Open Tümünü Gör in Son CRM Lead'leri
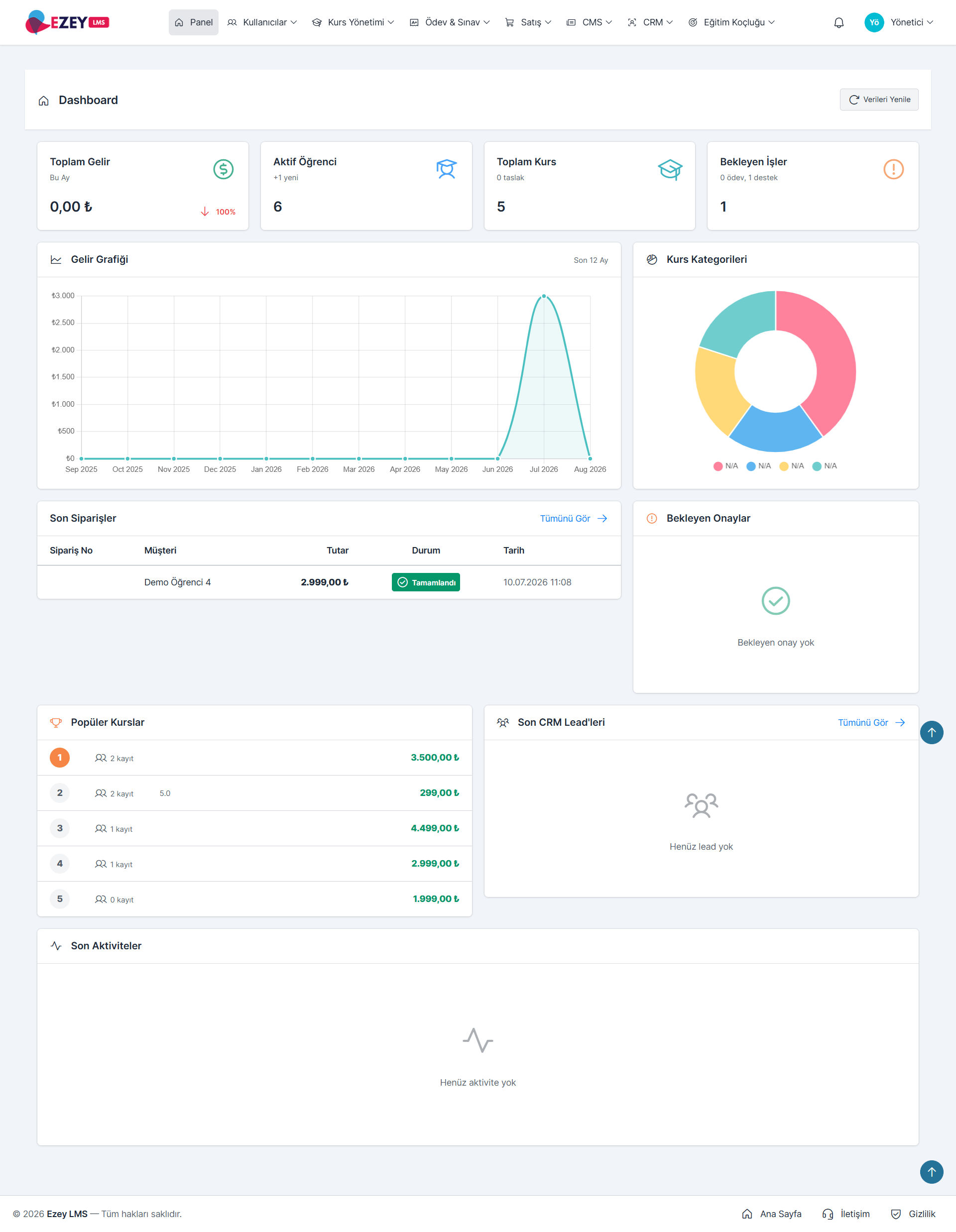 (x=871, y=723)
